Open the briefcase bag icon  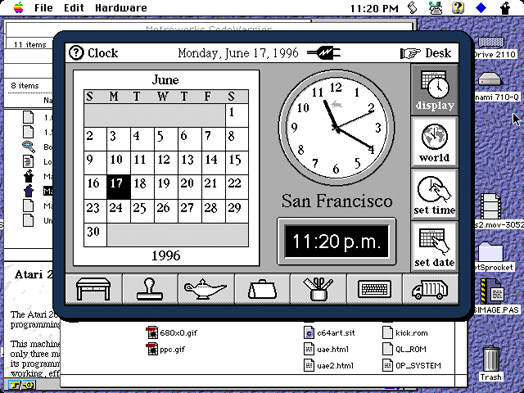262,289
